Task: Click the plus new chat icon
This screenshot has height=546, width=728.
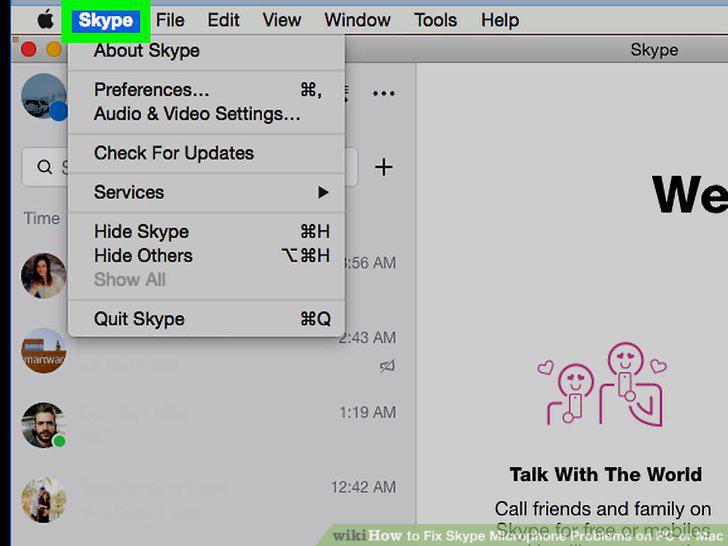Action: click(384, 167)
